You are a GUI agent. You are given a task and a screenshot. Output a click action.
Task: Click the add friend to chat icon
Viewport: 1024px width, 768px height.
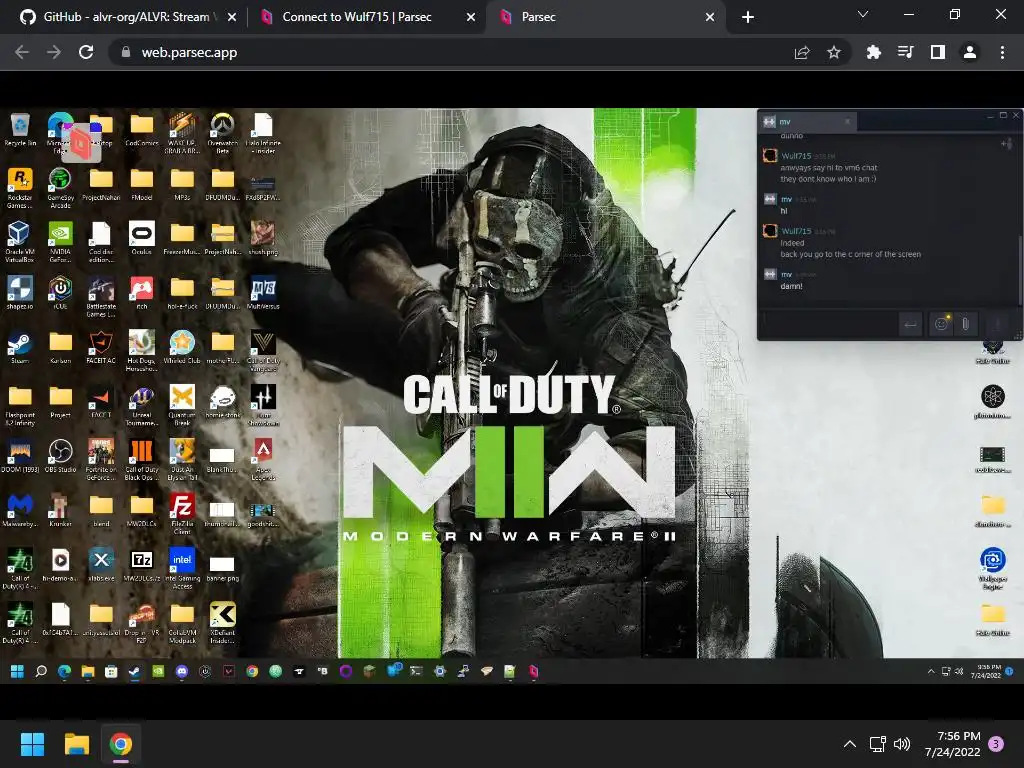click(x=1006, y=144)
